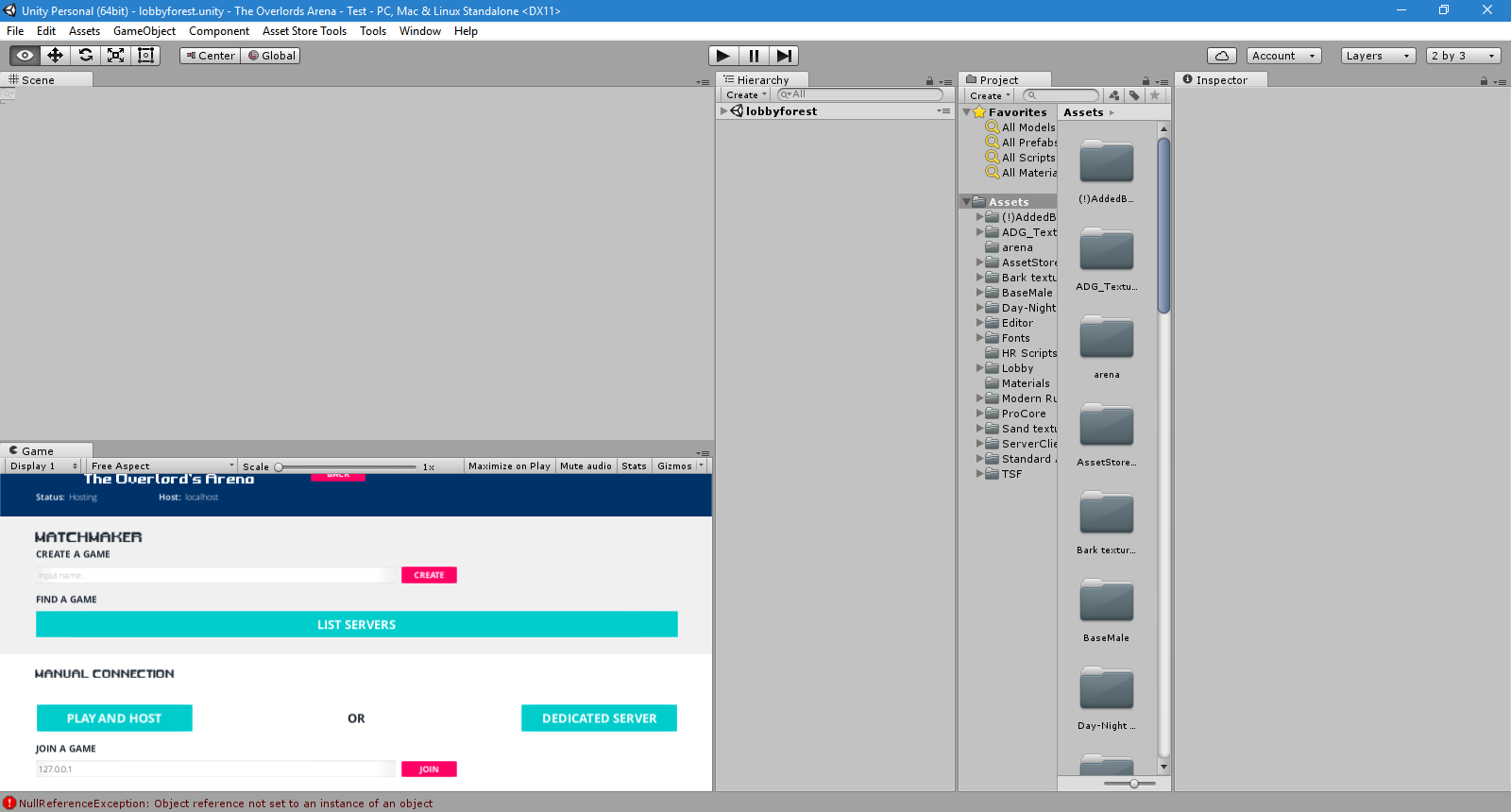Viewport: 1511px width, 812px height.
Task: Expand the Lobby folder in Project
Action: pyautogui.click(x=980, y=368)
